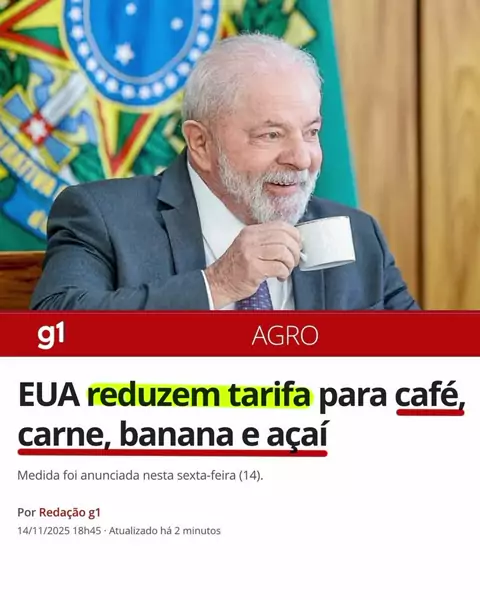Screen dimensions: 480x600
Task: Click the 'Por' byline label
Action: click(26, 512)
